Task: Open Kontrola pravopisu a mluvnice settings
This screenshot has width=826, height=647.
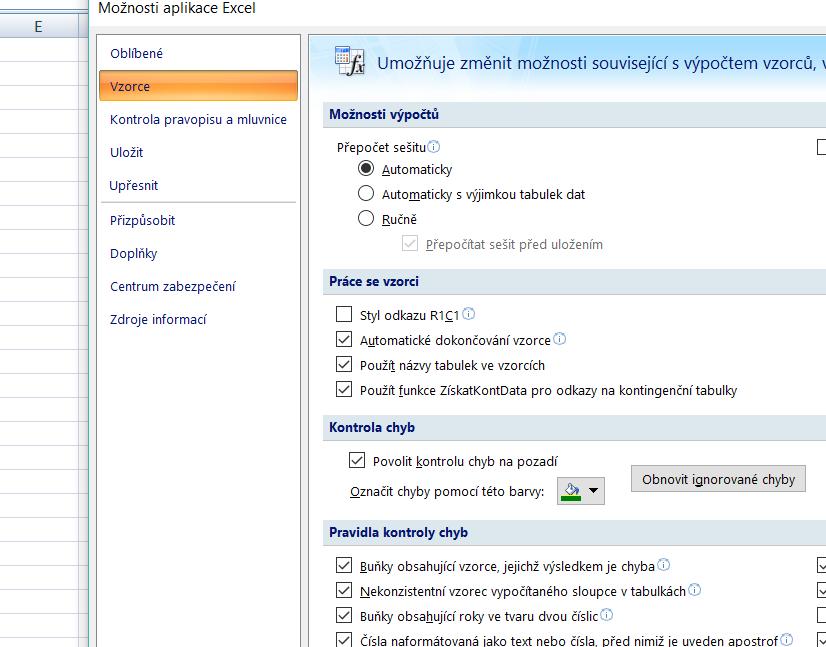Action: pos(198,120)
